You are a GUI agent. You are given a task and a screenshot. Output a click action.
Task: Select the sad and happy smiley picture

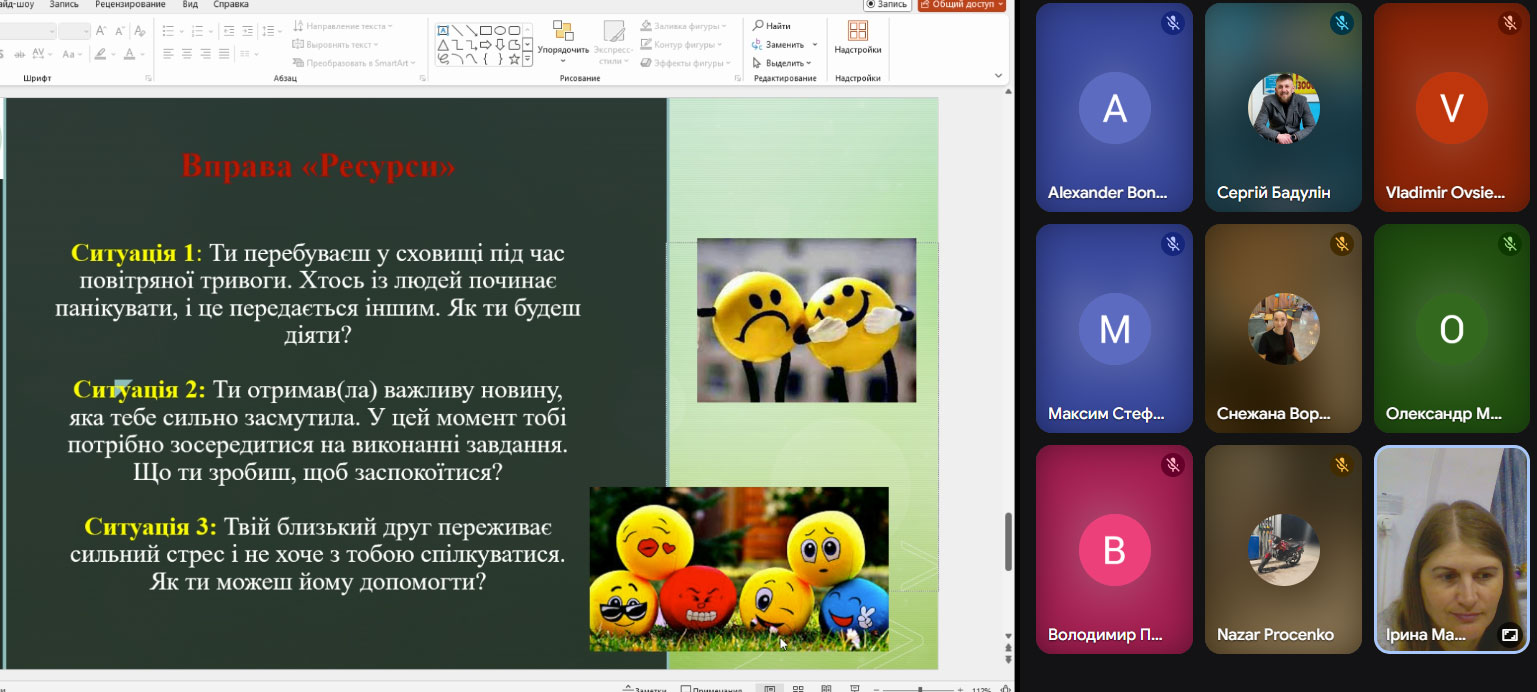806,320
